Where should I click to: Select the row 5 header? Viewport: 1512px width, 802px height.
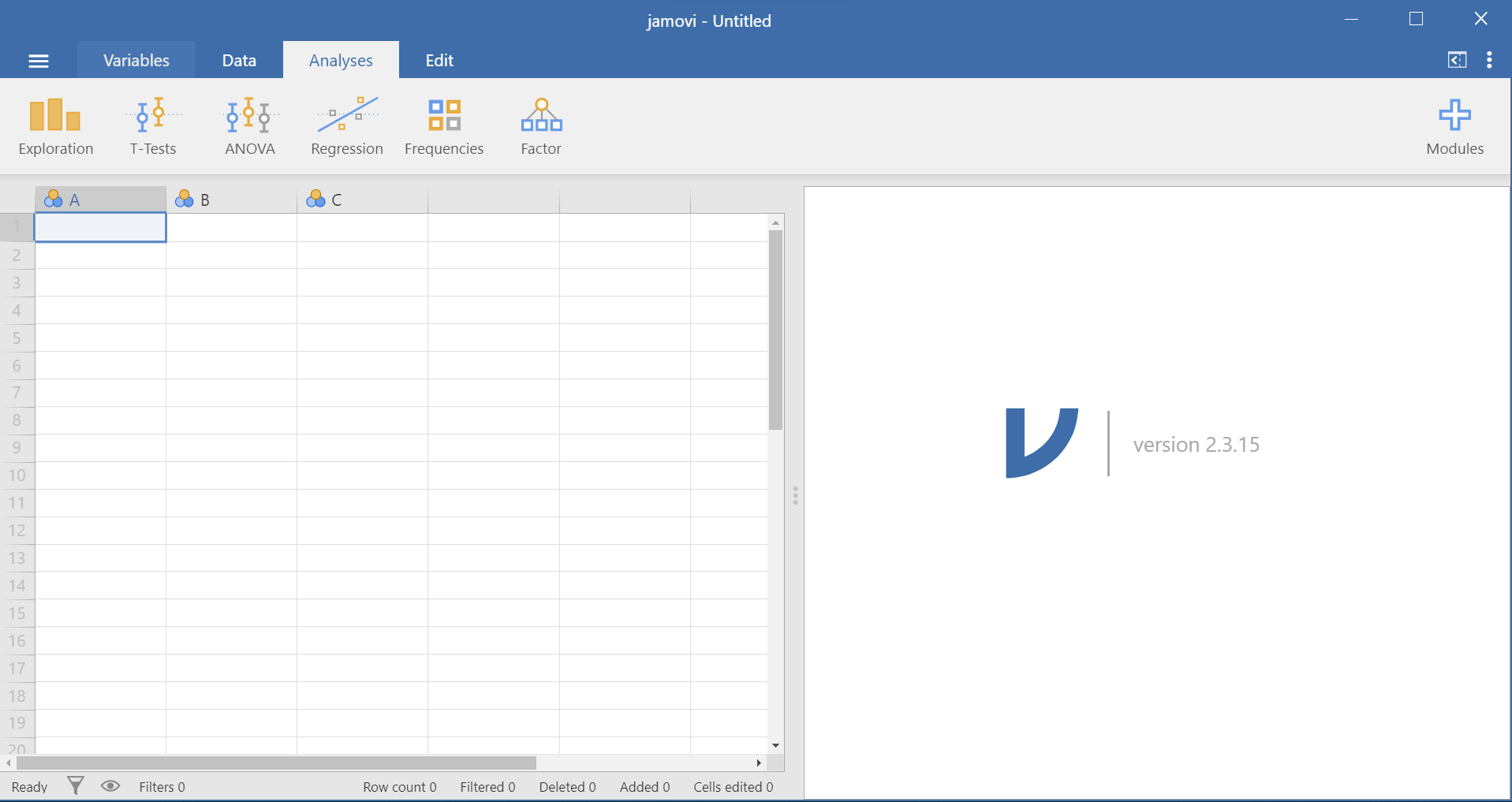[x=17, y=338]
